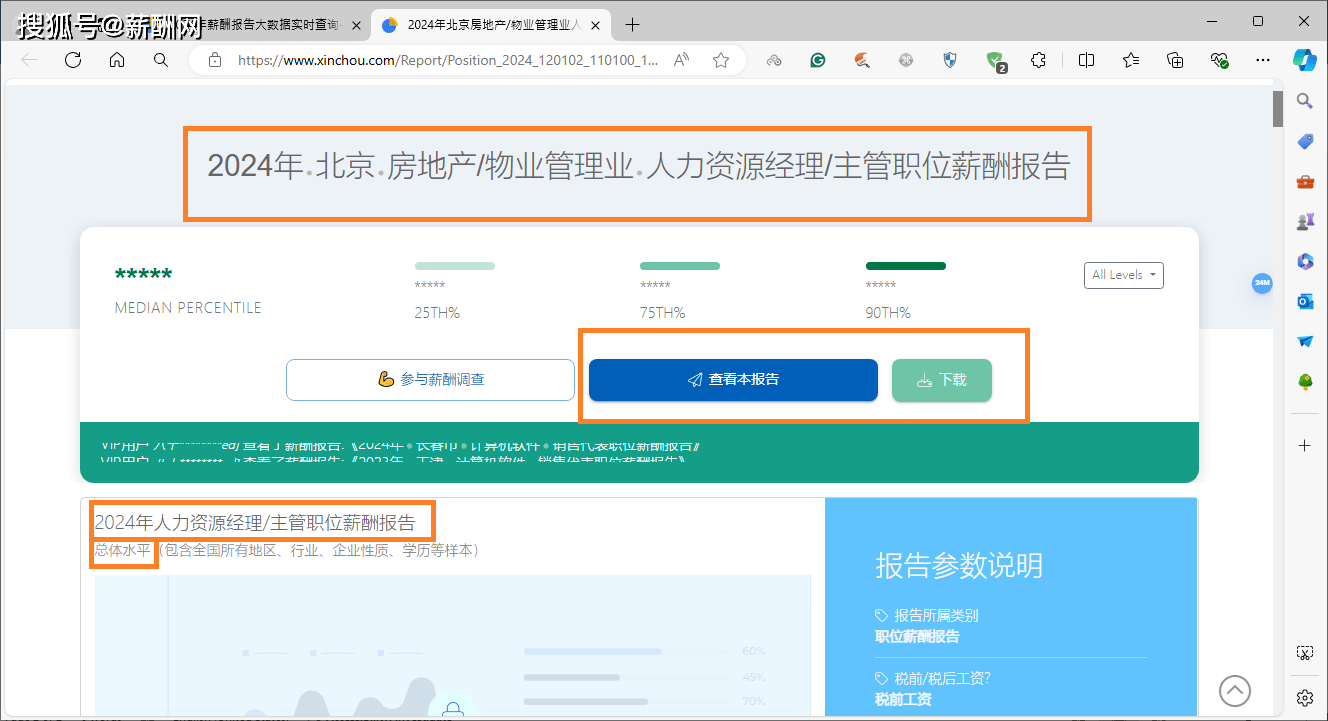
Task: Click the 75TH% percentile label
Action: pos(662,313)
